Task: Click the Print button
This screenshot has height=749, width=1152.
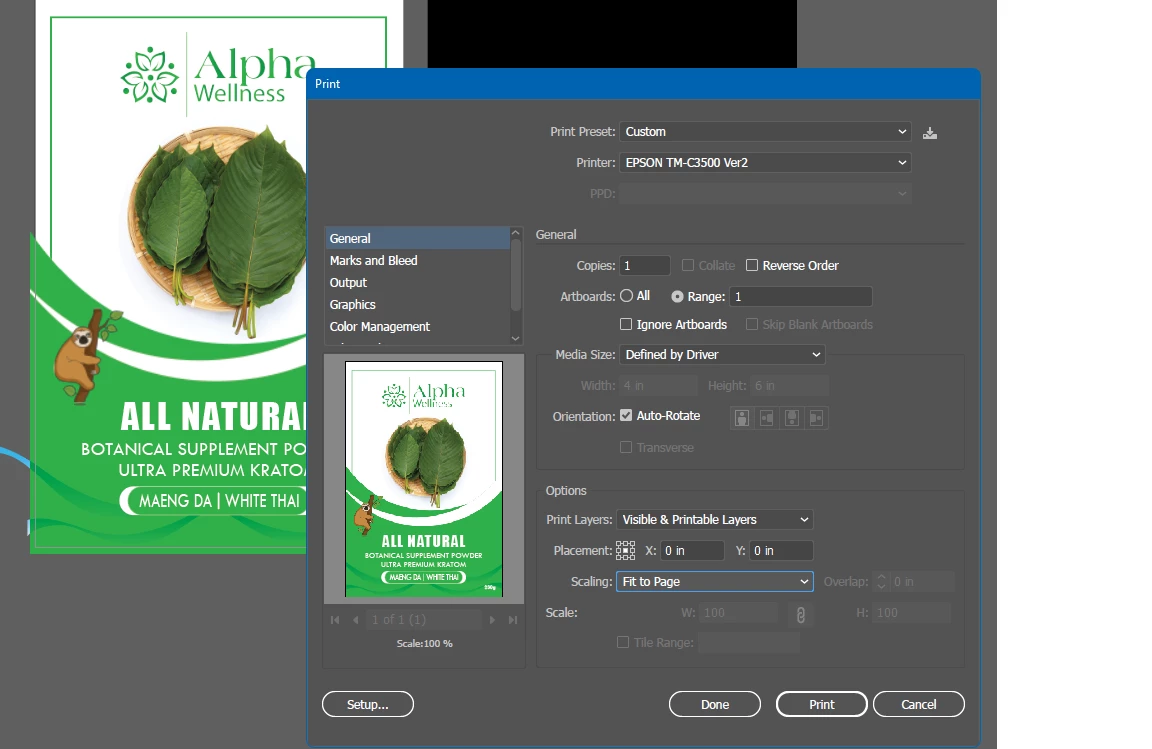Action: tap(821, 704)
